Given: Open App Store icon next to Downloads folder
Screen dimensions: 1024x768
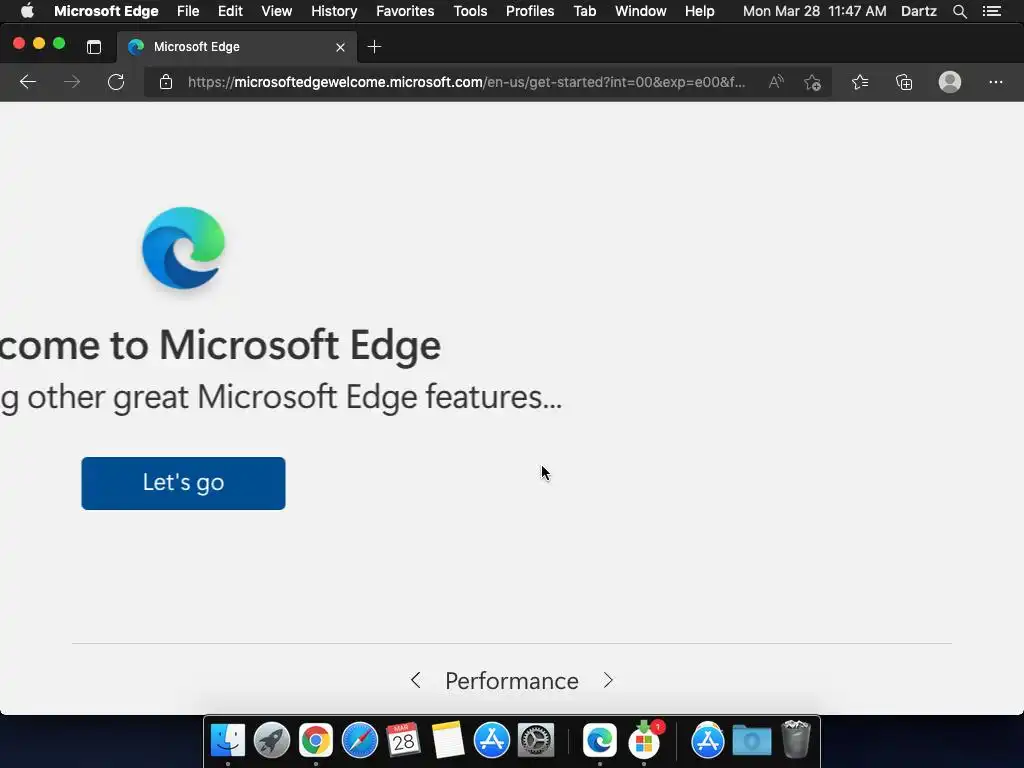Looking at the screenshot, I should (707, 740).
